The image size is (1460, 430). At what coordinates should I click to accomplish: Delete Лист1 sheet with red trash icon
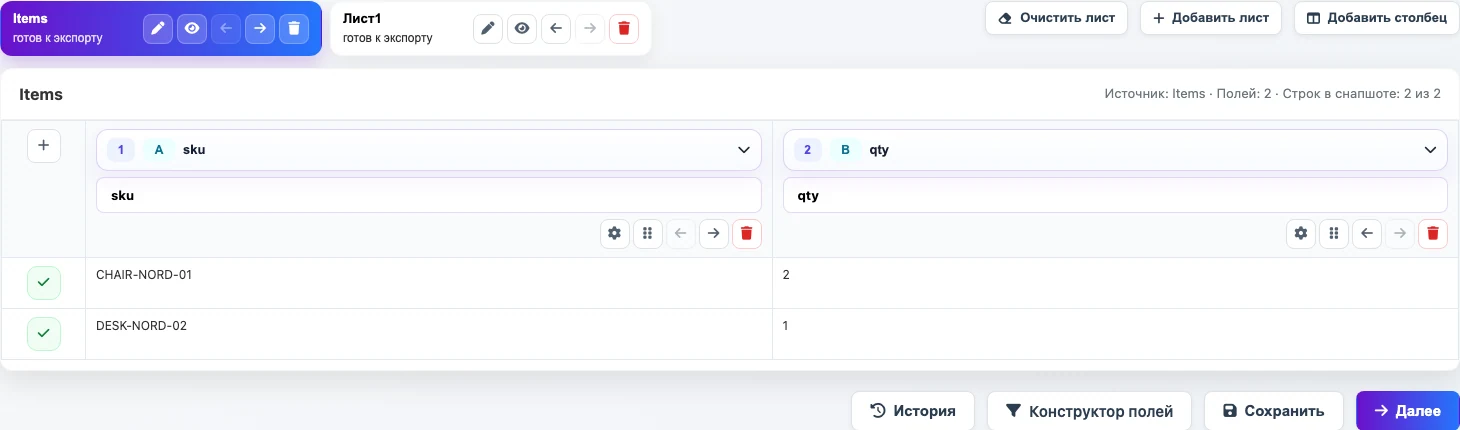(x=624, y=28)
